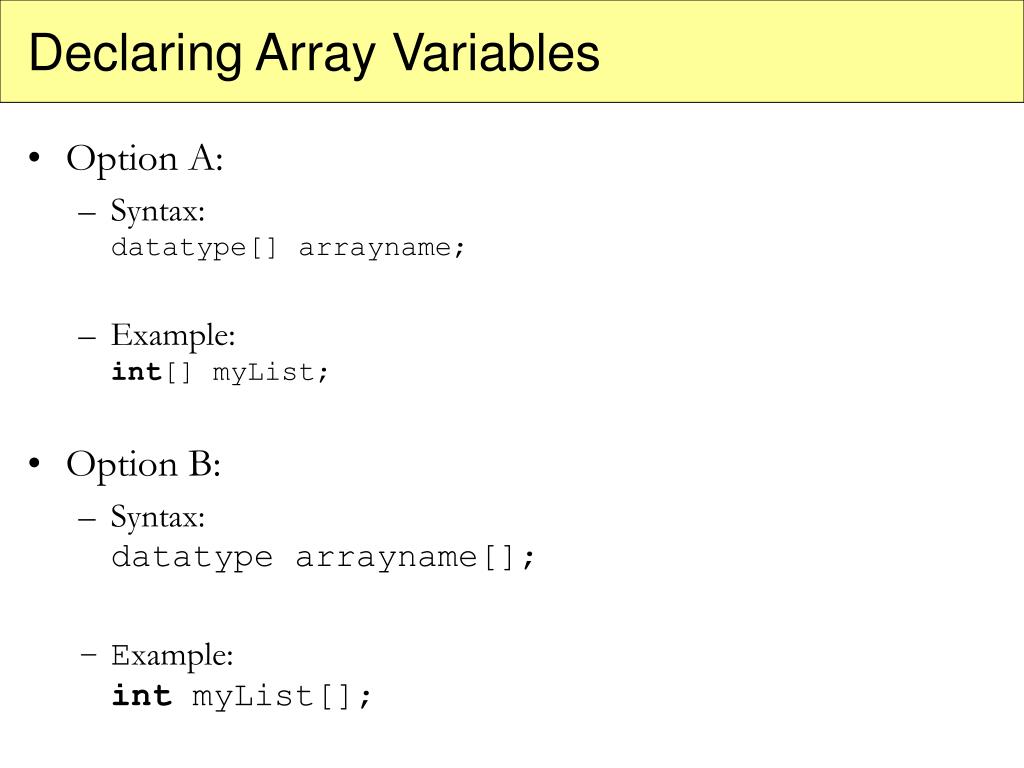Click the 'Declaring Array Variables' slide title
This screenshot has height=768, width=1024.
click(x=314, y=54)
